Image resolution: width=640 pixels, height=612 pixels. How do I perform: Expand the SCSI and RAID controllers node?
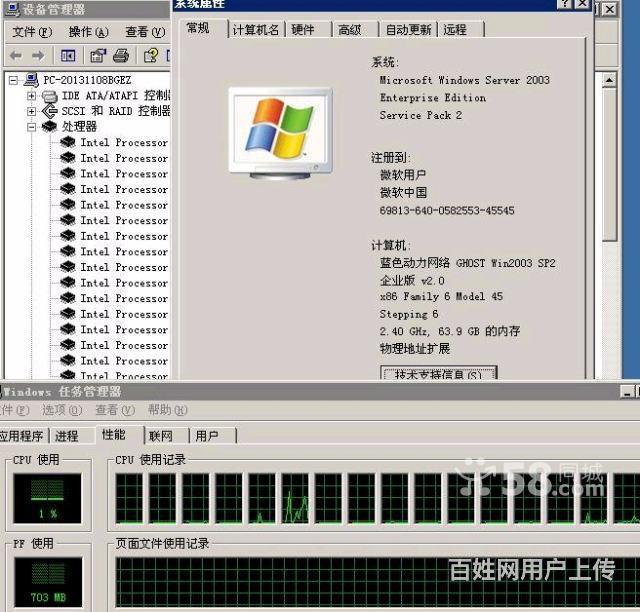pos(31,111)
